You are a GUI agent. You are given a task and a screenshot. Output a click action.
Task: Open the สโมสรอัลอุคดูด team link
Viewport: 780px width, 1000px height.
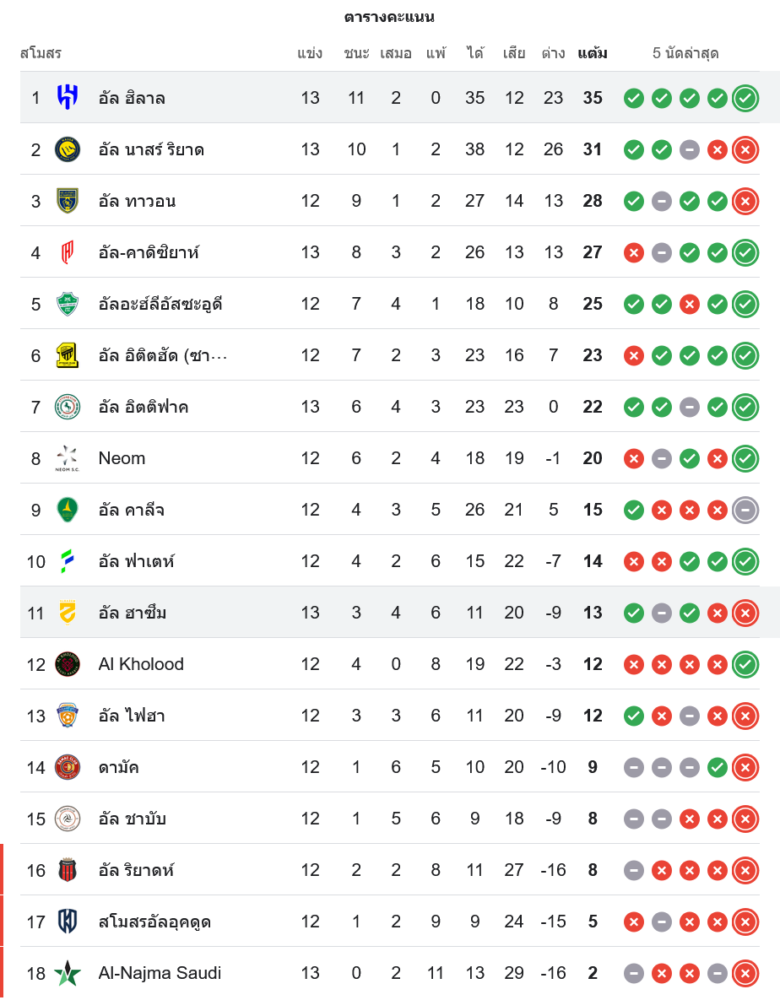[154, 922]
